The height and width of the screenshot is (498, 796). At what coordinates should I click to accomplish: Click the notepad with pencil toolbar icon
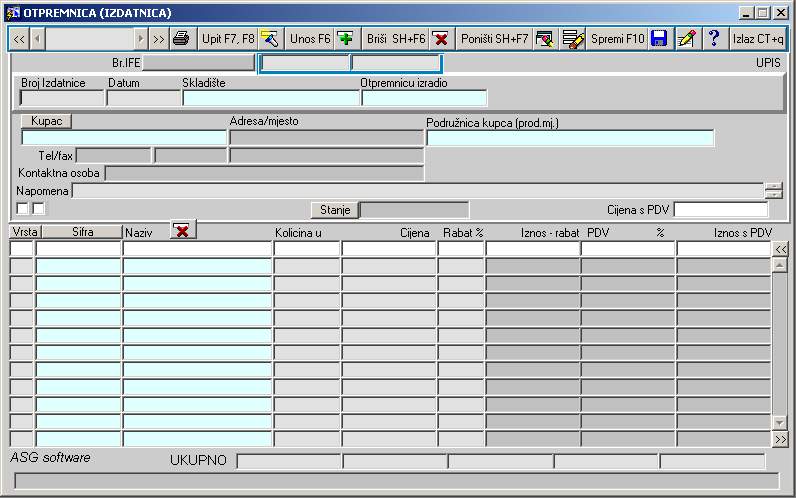coord(686,39)
